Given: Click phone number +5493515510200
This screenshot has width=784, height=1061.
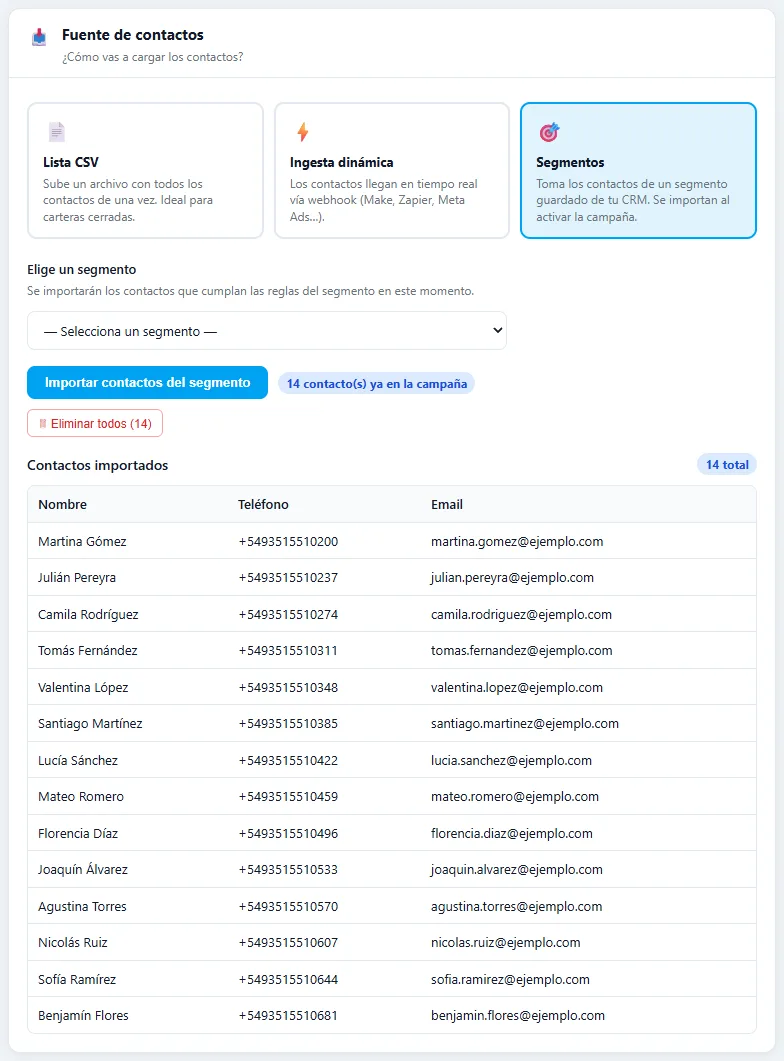Looking at the screenshot, I should (288, 541).
